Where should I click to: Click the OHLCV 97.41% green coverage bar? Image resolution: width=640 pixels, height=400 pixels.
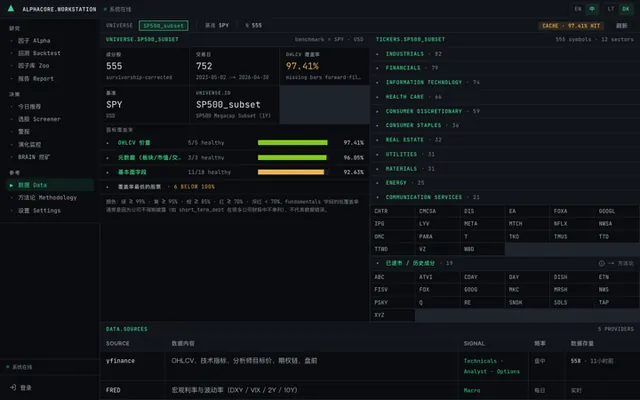(x=292, y=143)
